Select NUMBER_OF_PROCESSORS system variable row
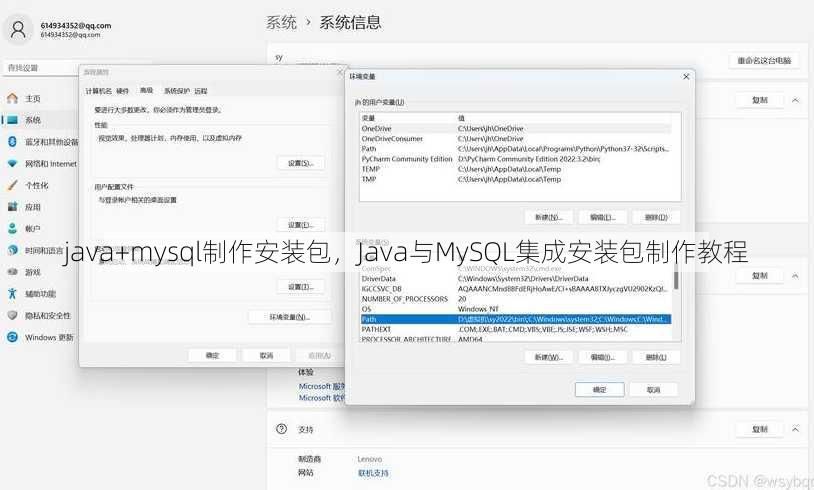The width and height of the screenshot is (814, 490). click(x=515, y=299)
